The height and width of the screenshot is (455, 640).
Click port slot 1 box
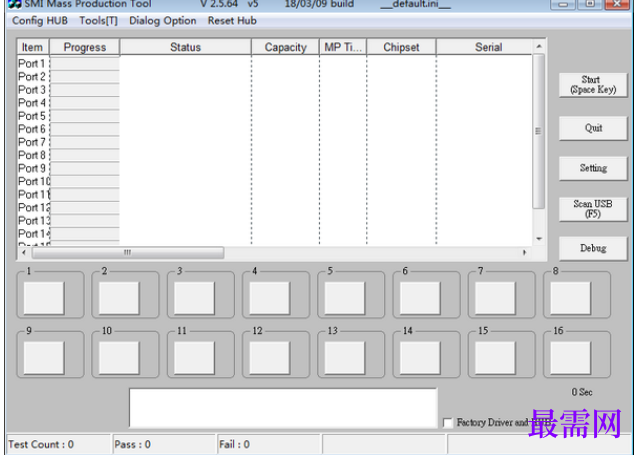[44, 298]
